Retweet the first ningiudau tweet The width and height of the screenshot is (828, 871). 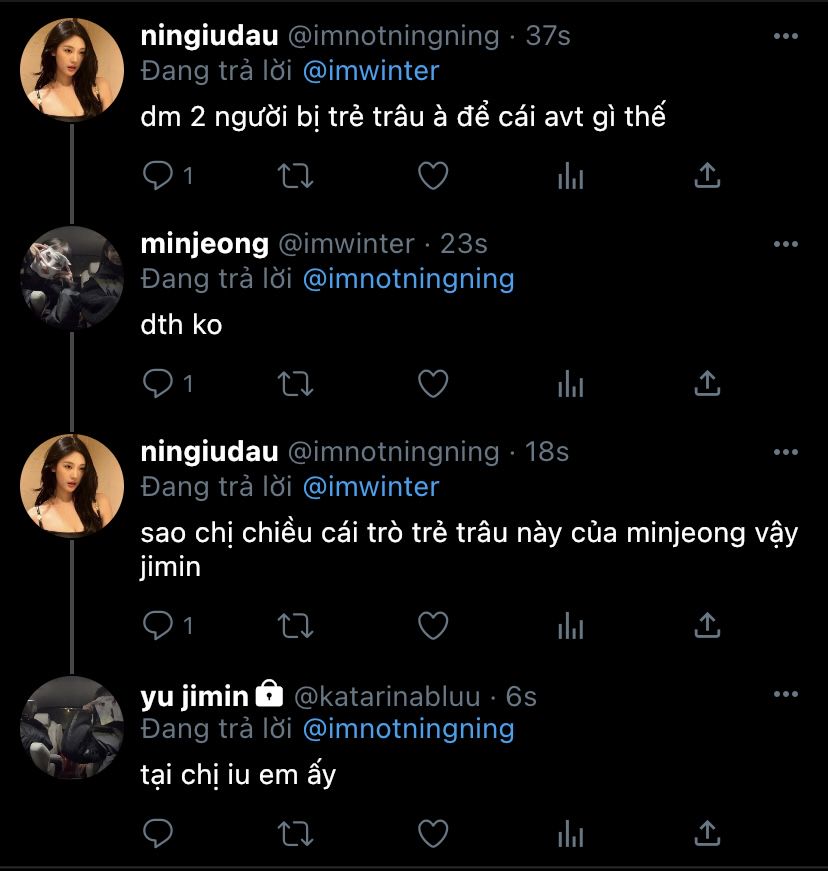point(294,176)
